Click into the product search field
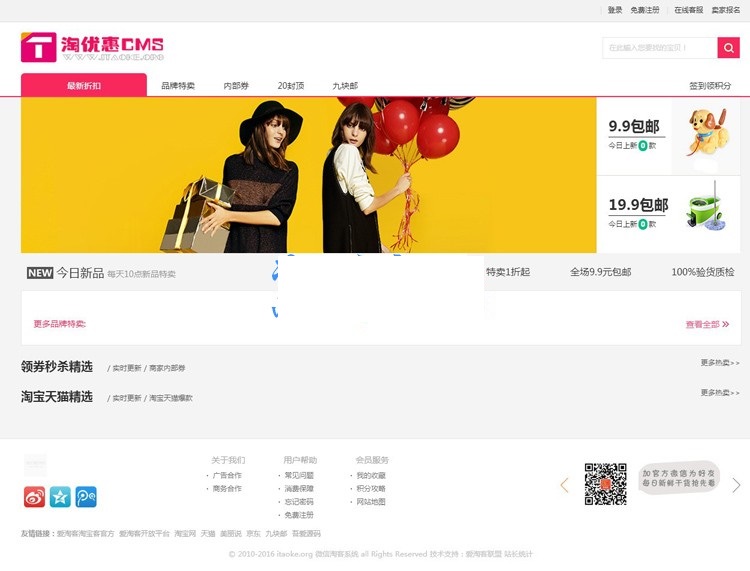Viewport: 750px width, 571px height. pos(659,48)
